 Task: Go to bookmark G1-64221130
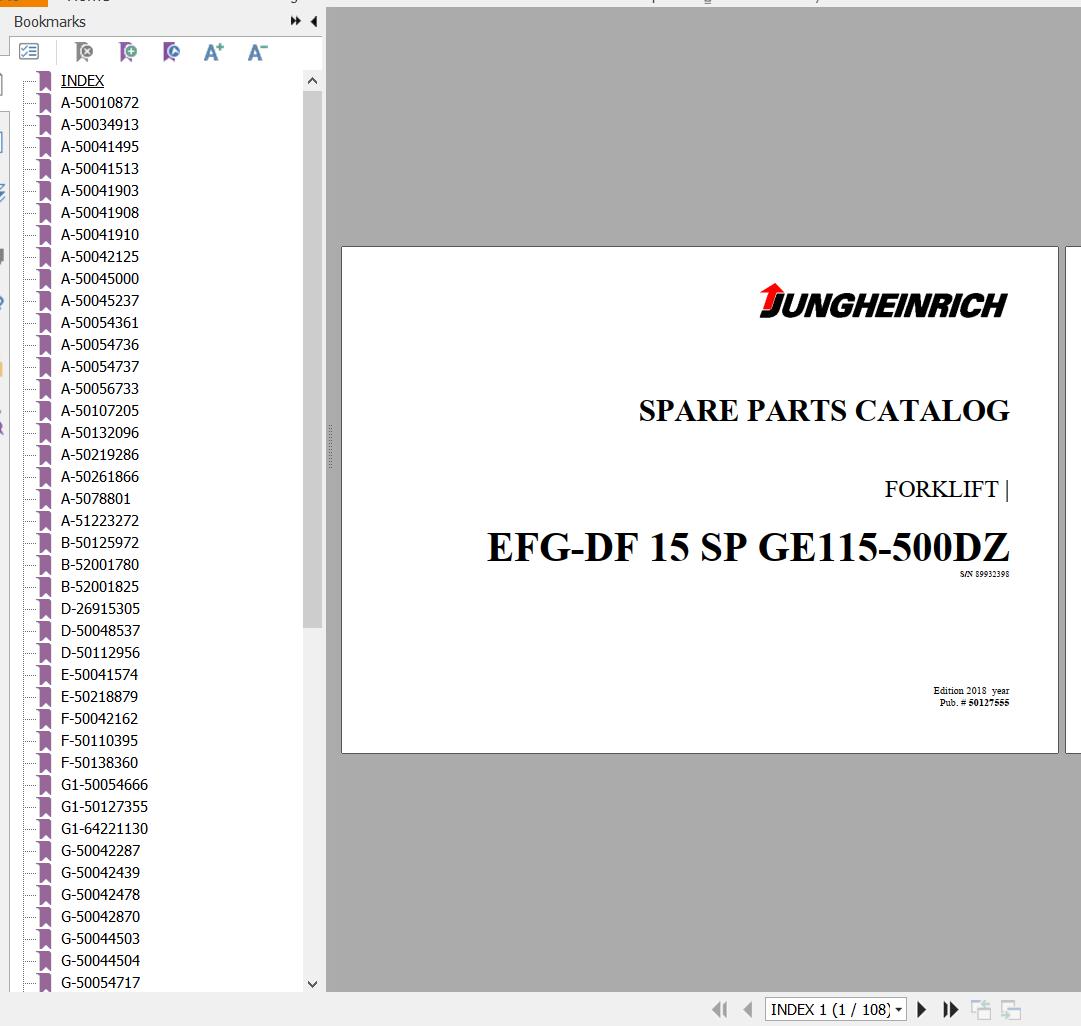click(x=105, y=829)
